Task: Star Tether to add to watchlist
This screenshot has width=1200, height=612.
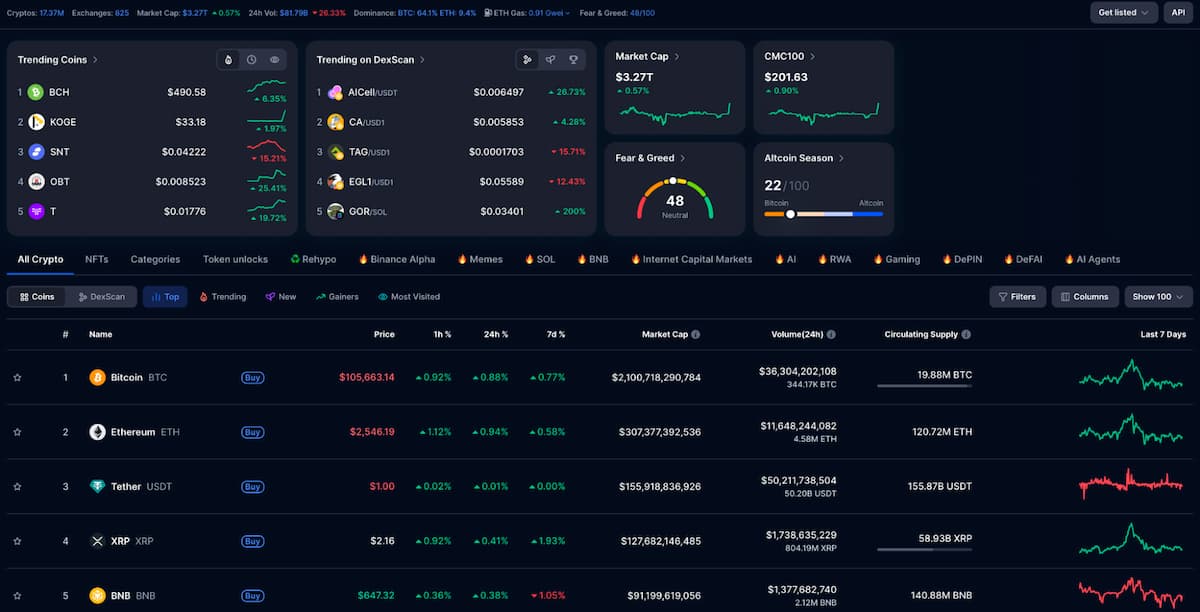Action: [17, 487]
